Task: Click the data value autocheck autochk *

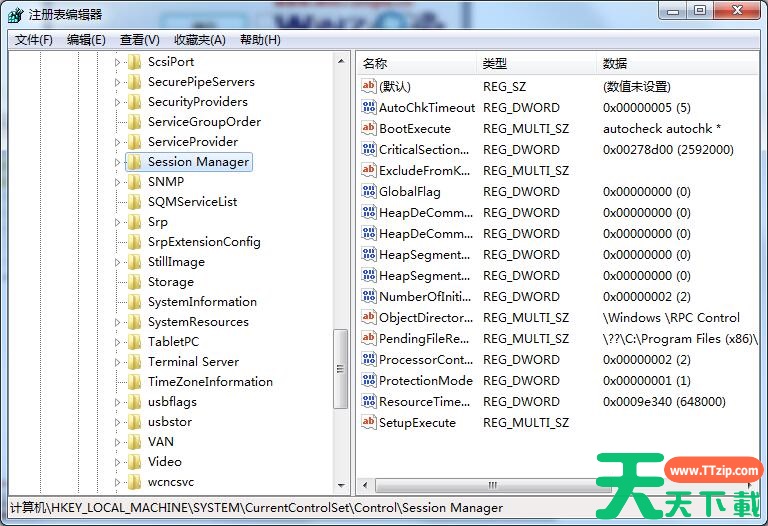Action: (x=662, y=128)
